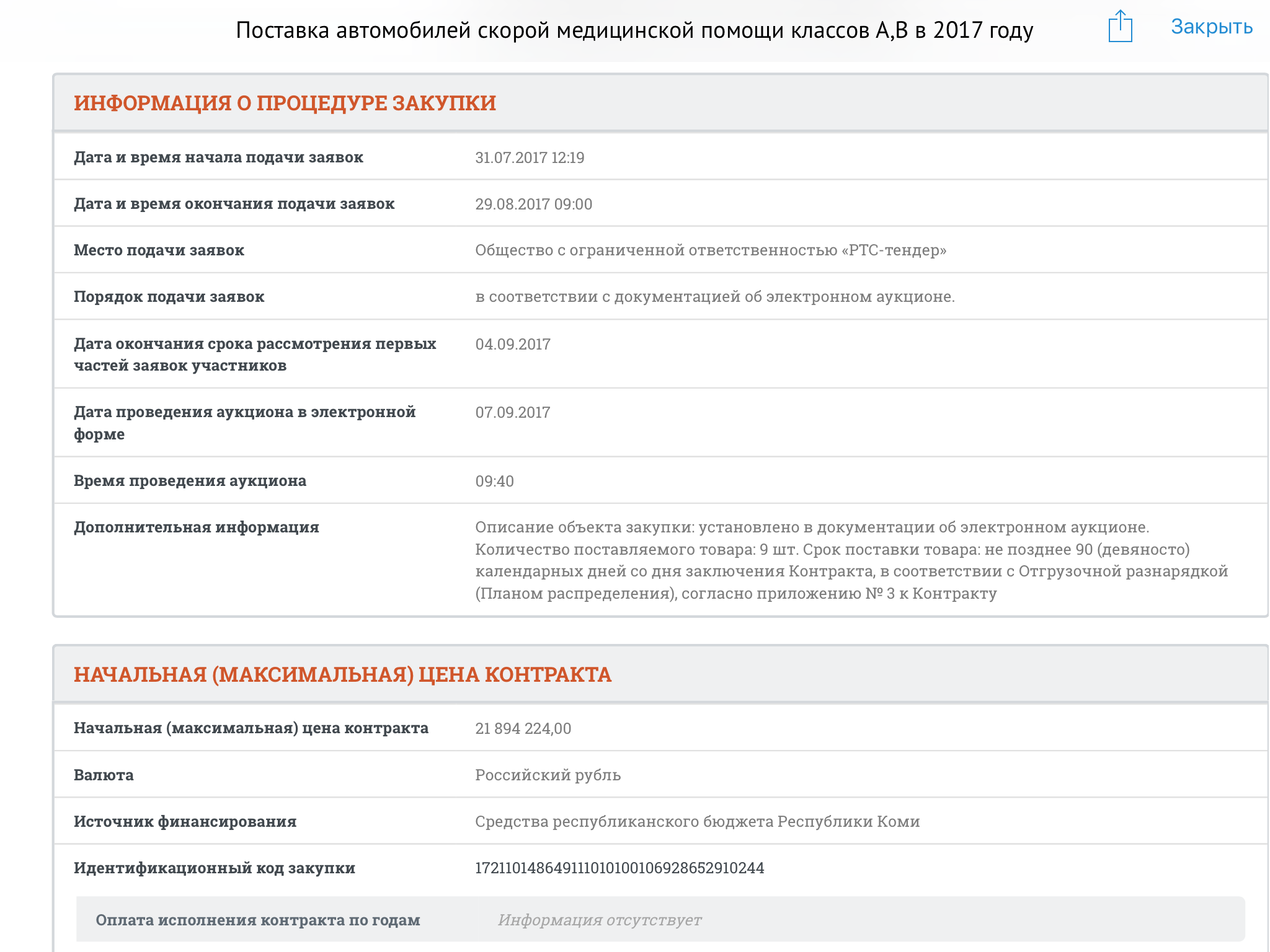Screen dimensions: 1270x952
Task: Select the РТС-тендер company name text
Action: pos(710,250)
